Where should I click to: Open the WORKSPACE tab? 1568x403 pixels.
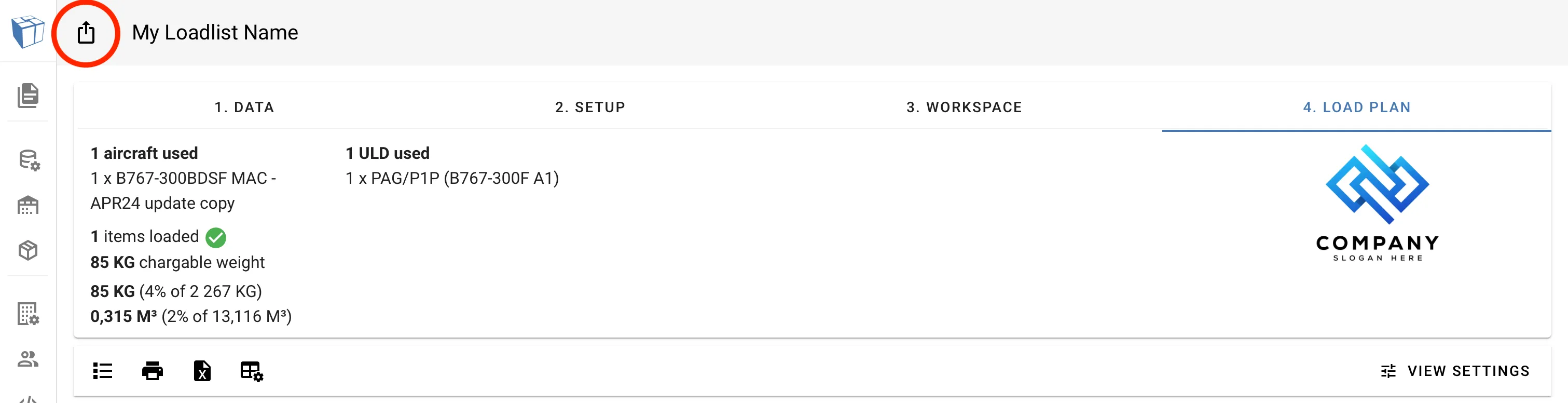964,106
